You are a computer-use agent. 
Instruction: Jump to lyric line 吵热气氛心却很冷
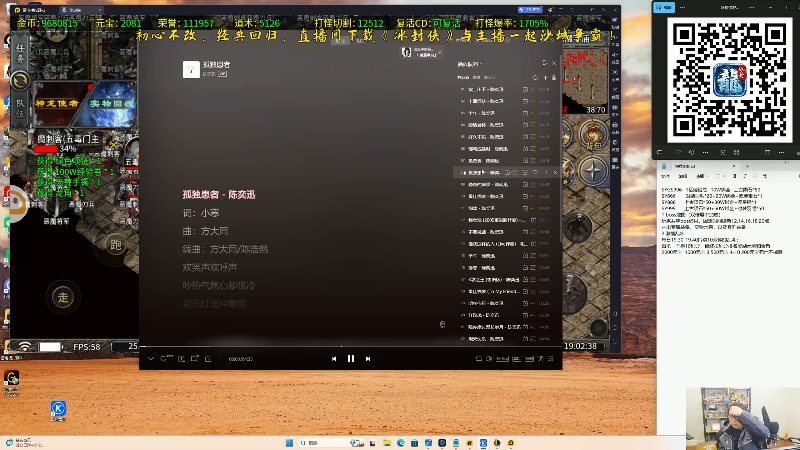click(x=219, y=286)
